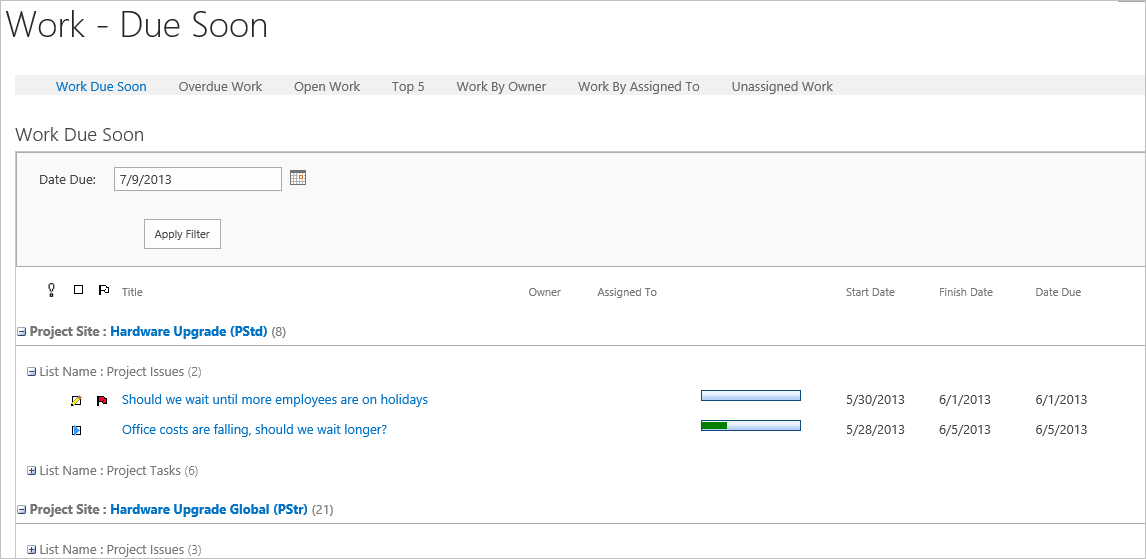This screenshot has height=559, width=1146.
Task: Click the progress bar of the office costs issue
Action: point(750,426)
